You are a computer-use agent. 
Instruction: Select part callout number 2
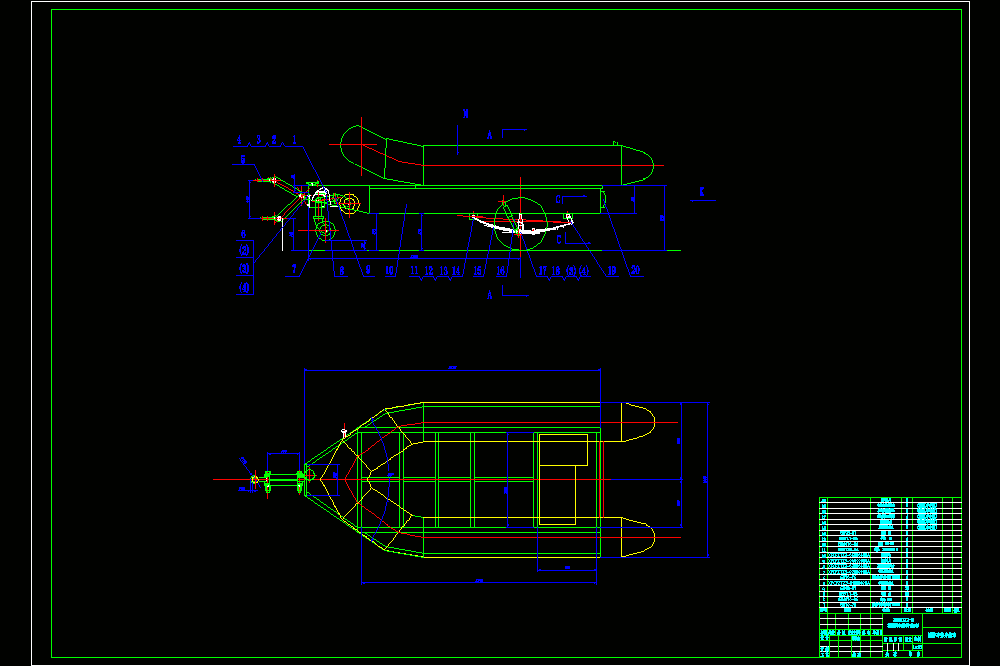[x=274, y=140]
